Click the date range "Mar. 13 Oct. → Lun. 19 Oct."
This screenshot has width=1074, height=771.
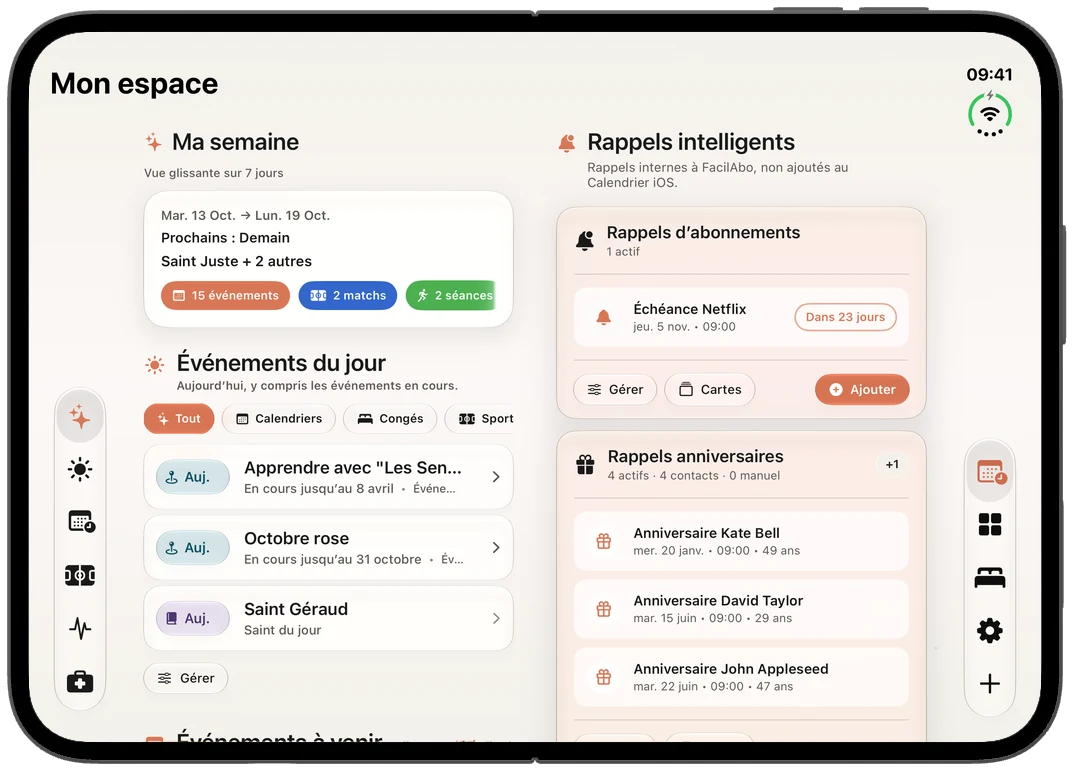245,215
